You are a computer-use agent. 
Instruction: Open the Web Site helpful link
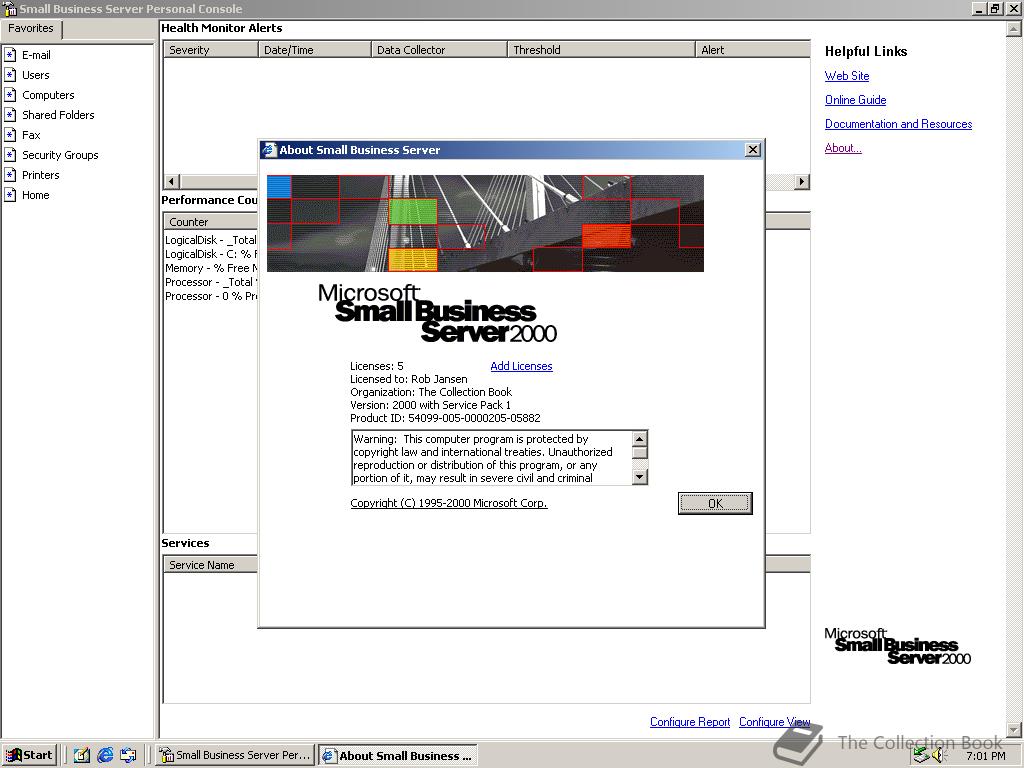tap(847, 76)
